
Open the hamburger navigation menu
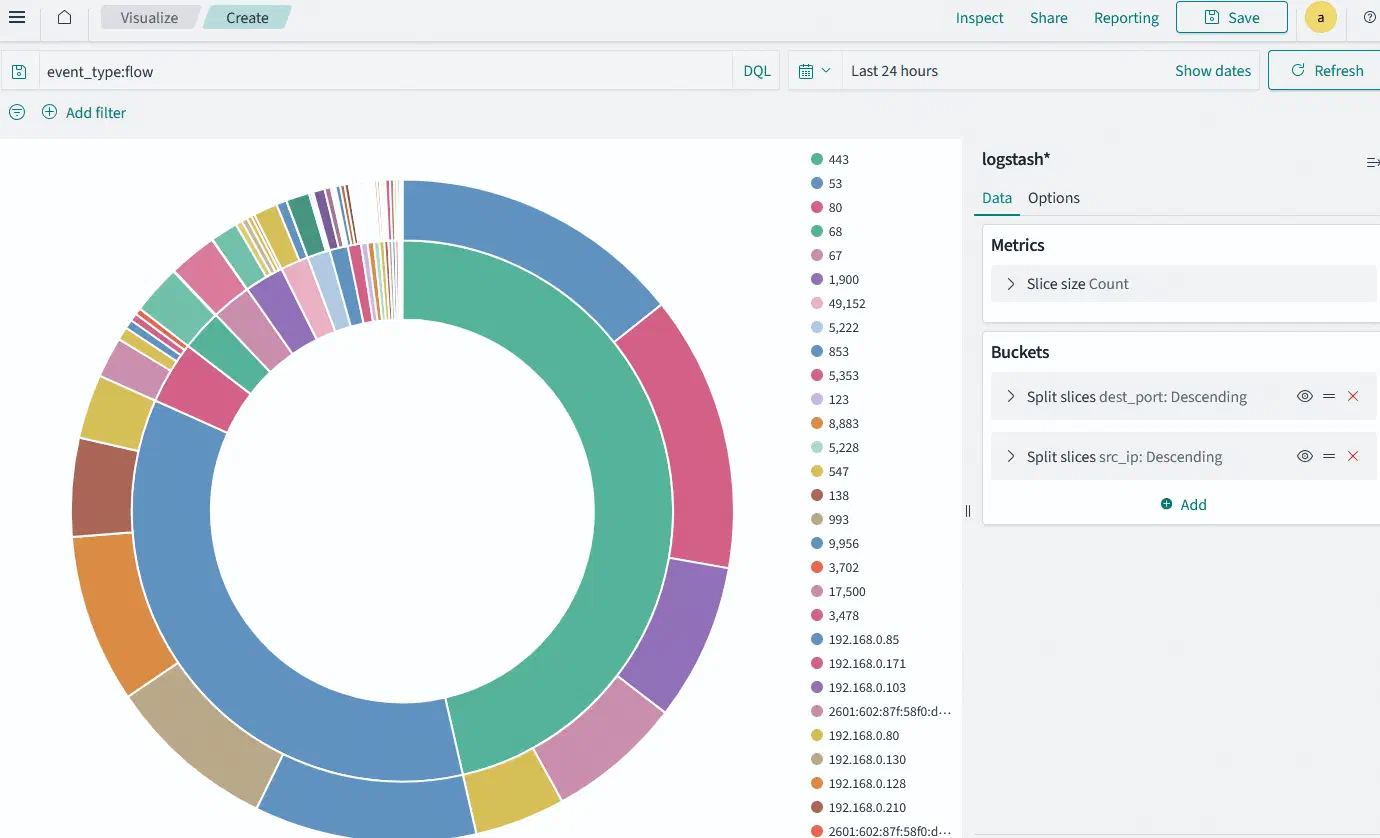[17, 18]
